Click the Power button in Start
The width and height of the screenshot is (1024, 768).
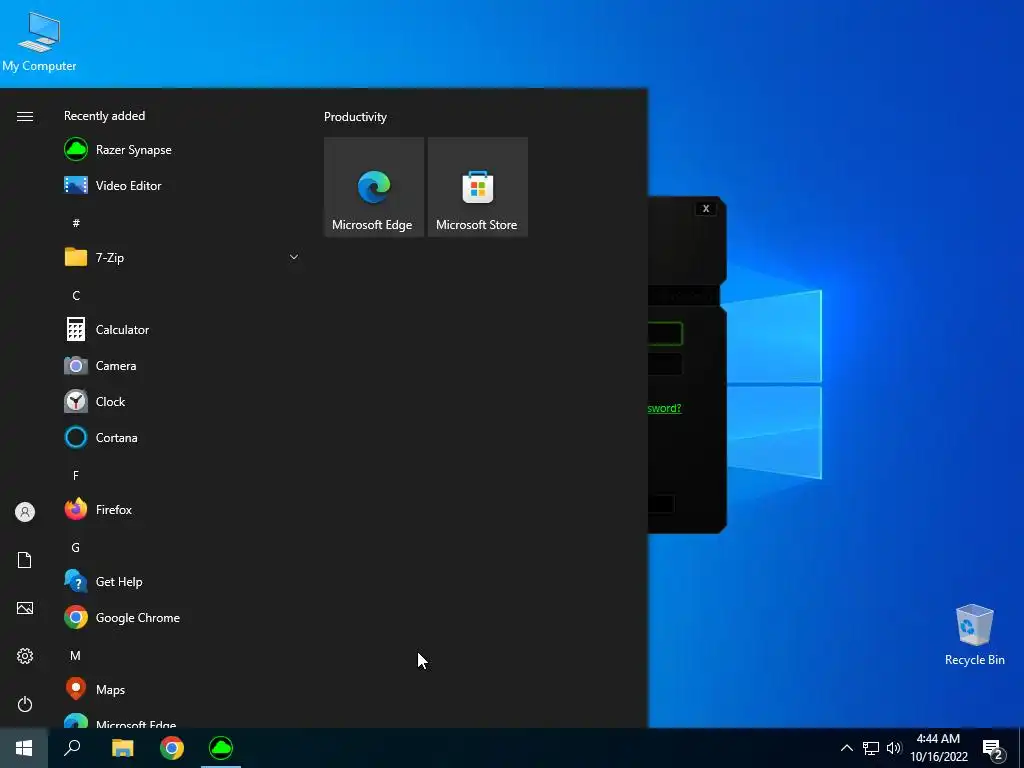click(x=25, y=704)
